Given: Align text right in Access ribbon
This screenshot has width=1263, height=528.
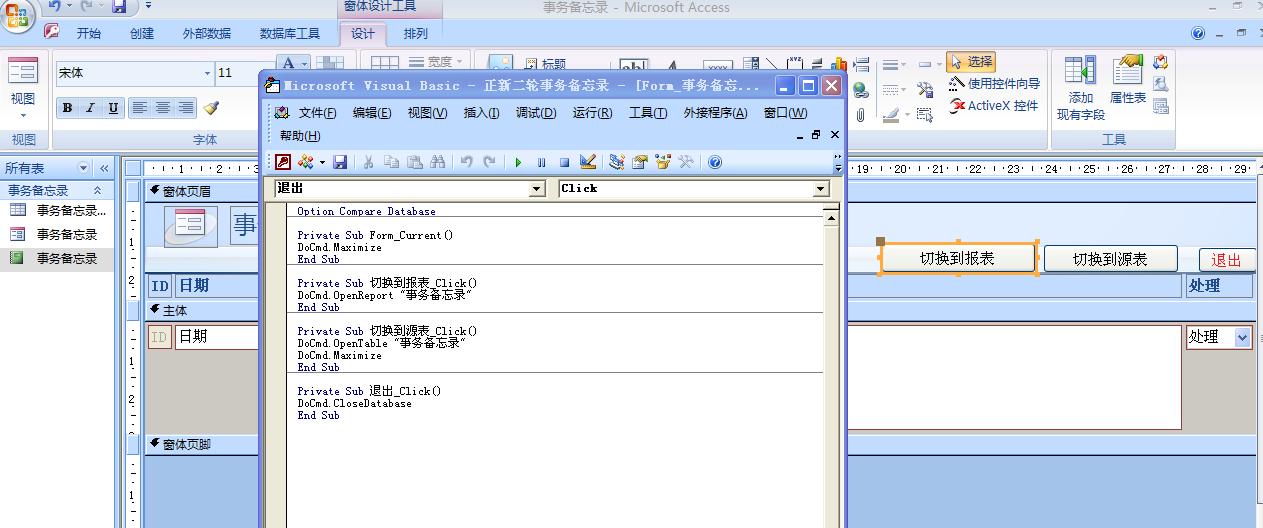Looking at the screenshot, I should 186,108.
